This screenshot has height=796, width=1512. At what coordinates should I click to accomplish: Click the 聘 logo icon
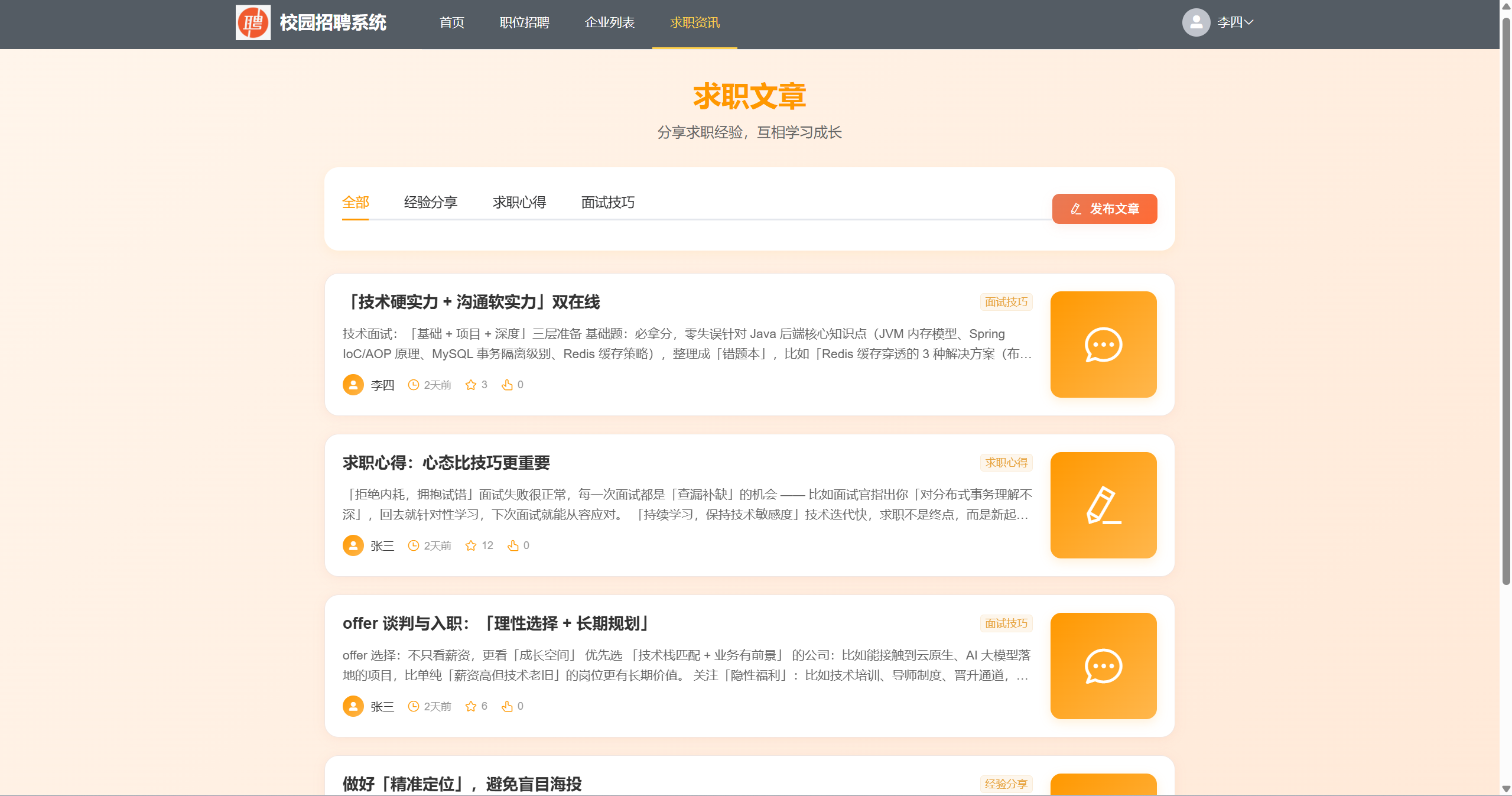point(253,23)
